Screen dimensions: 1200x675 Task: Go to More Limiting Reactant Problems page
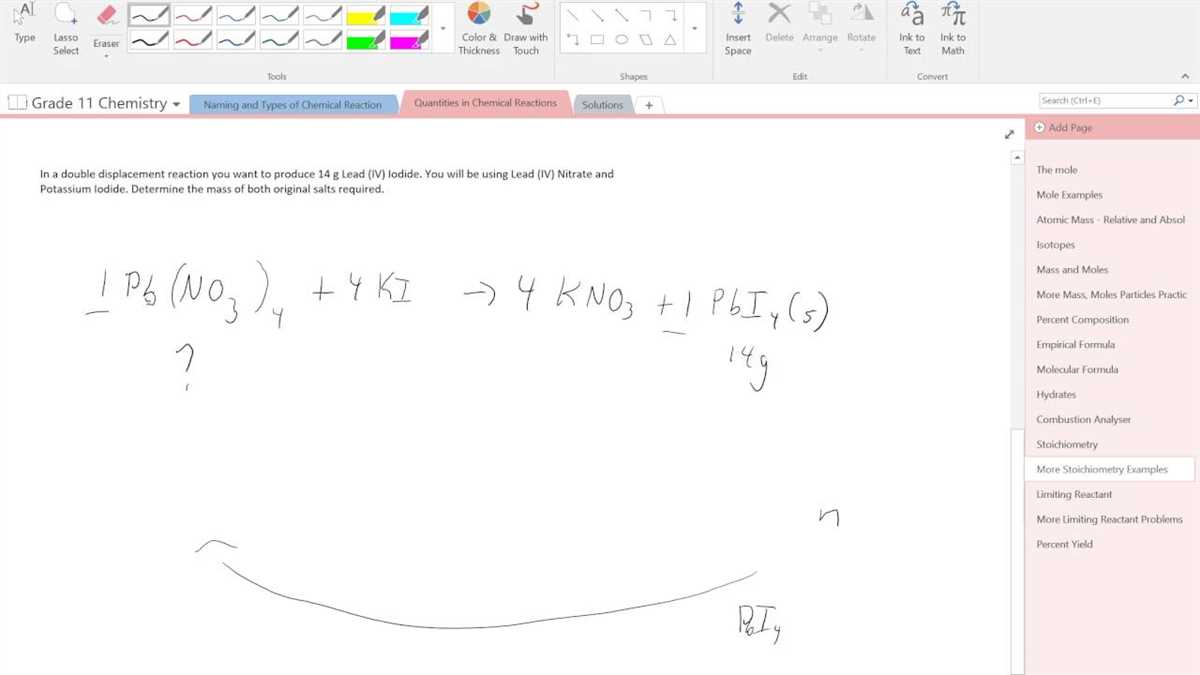[x=1110, y=520]
